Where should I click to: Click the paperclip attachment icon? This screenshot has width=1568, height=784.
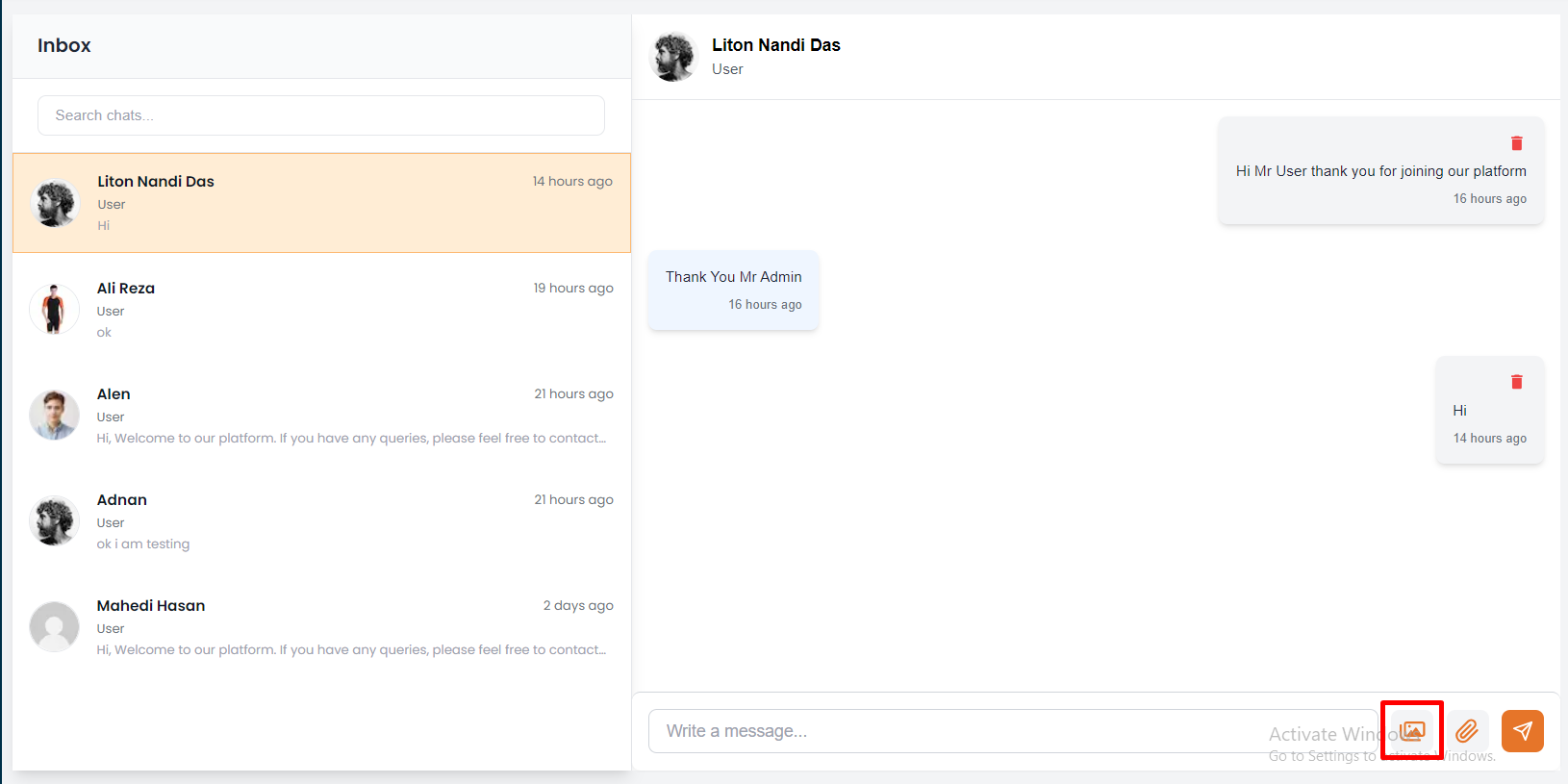click(1467, 731)
